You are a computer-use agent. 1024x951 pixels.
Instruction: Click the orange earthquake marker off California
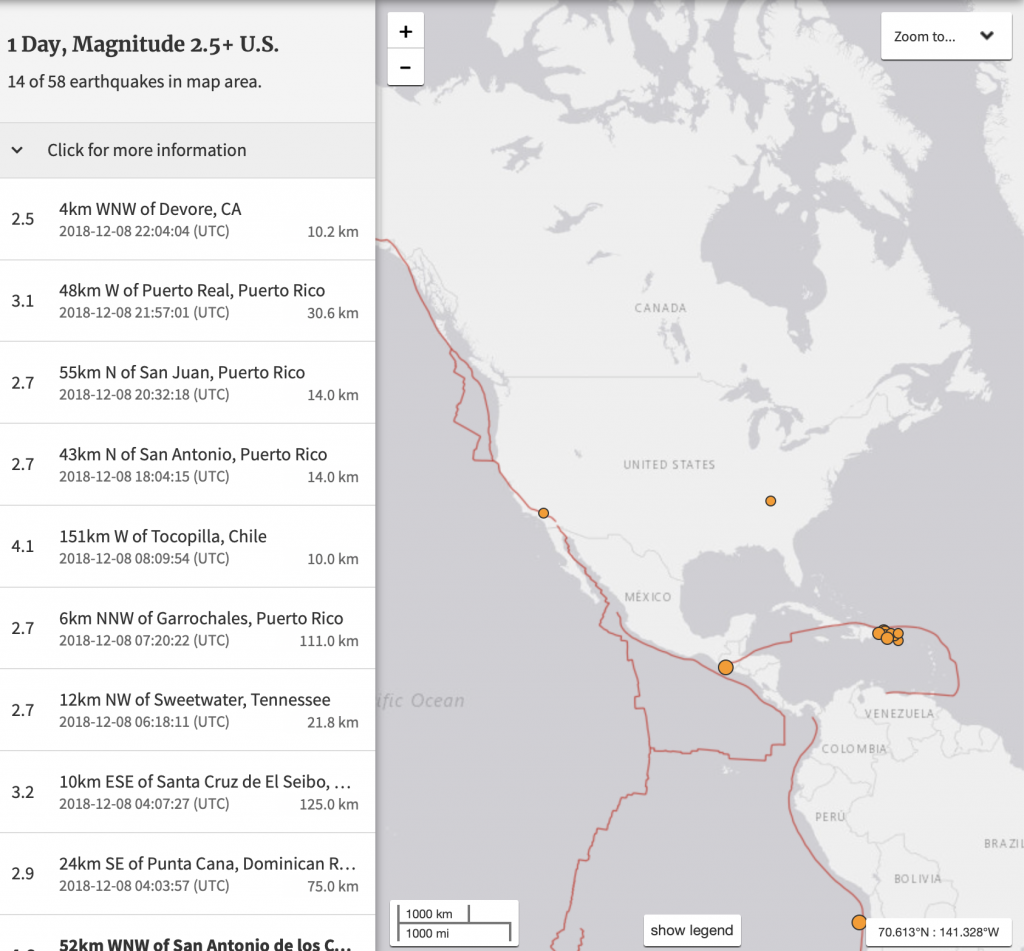click(543, 513)
